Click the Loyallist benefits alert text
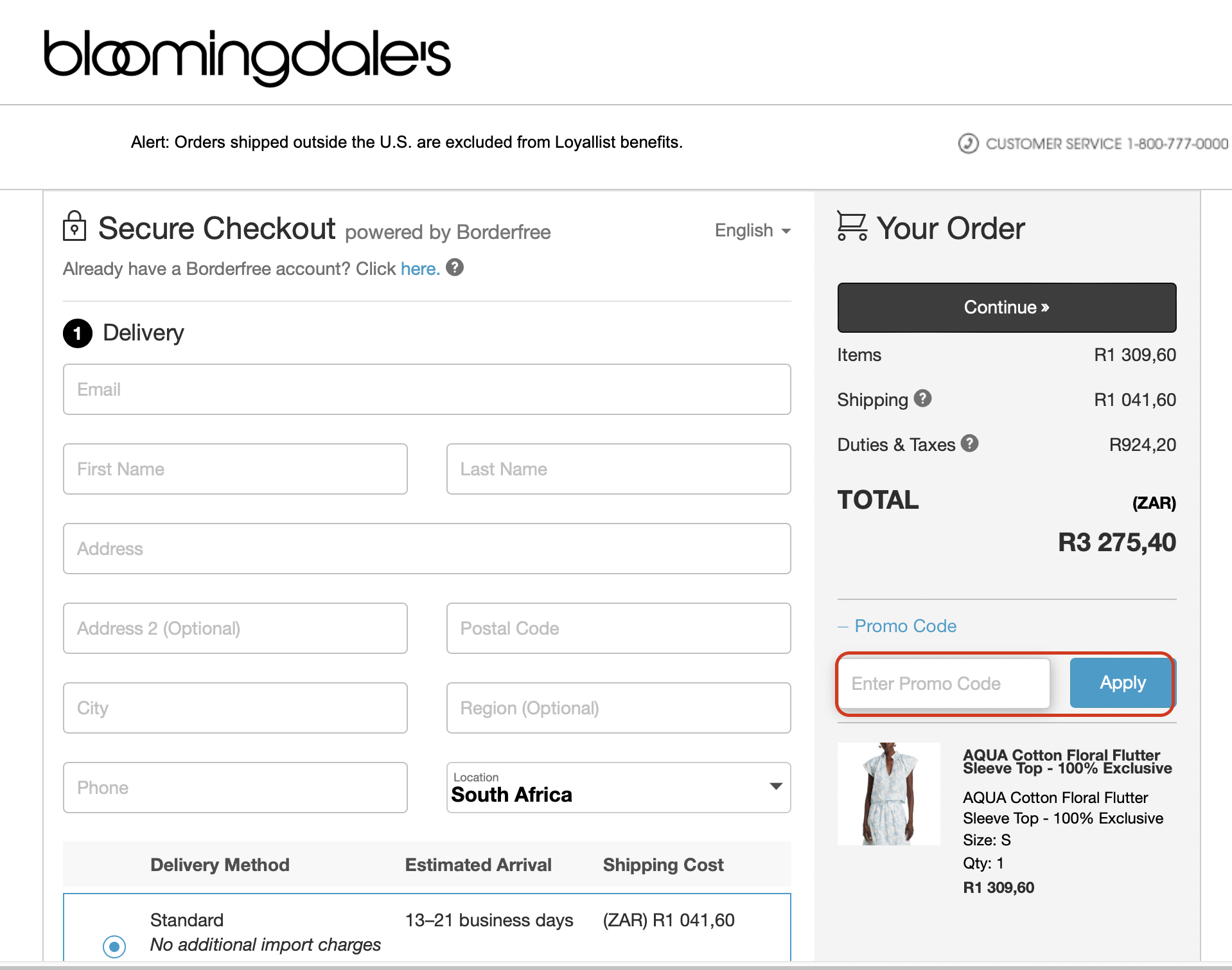The width and height of the screenshot is (1232, 970). click(x=407, y=142)
